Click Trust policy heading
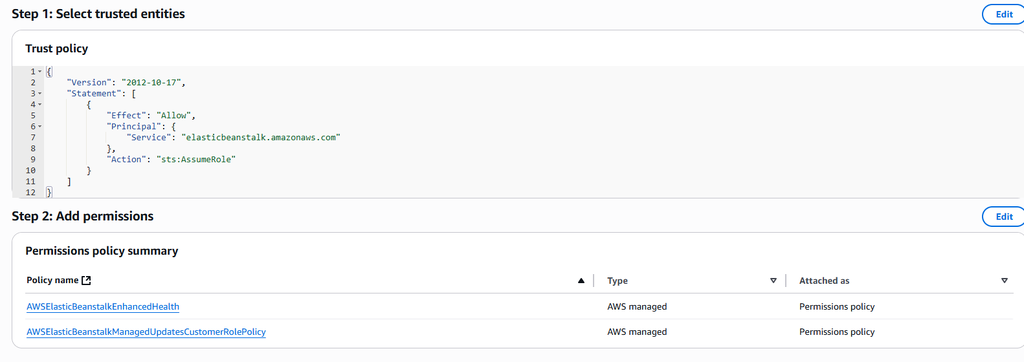 coord(56,48)
